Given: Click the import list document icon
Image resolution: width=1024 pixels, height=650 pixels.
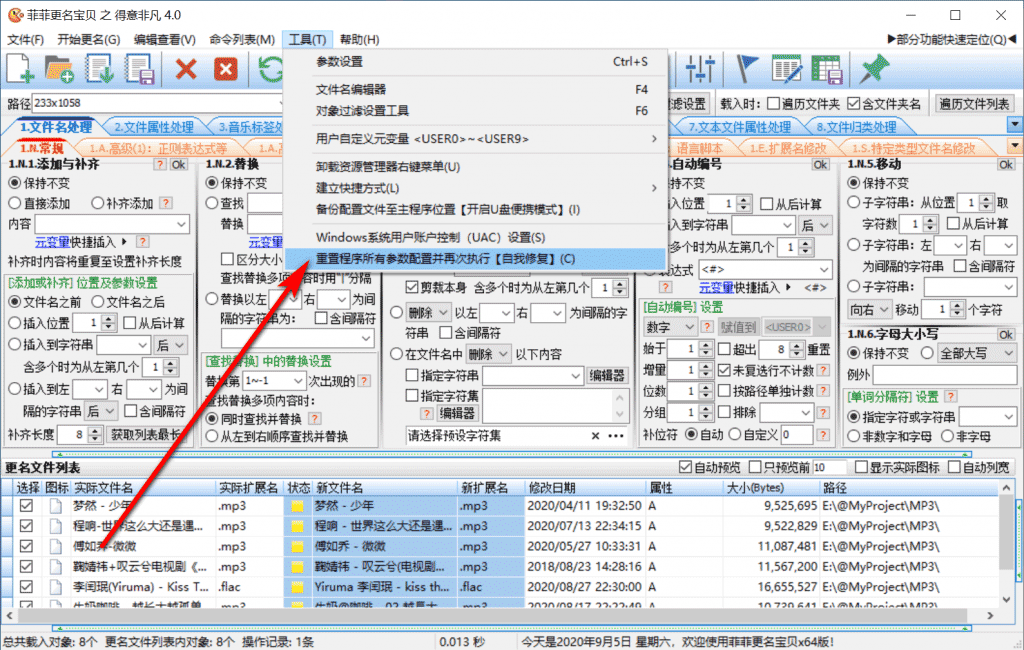Looking at the screenshot, I should (x=100, y=69).
